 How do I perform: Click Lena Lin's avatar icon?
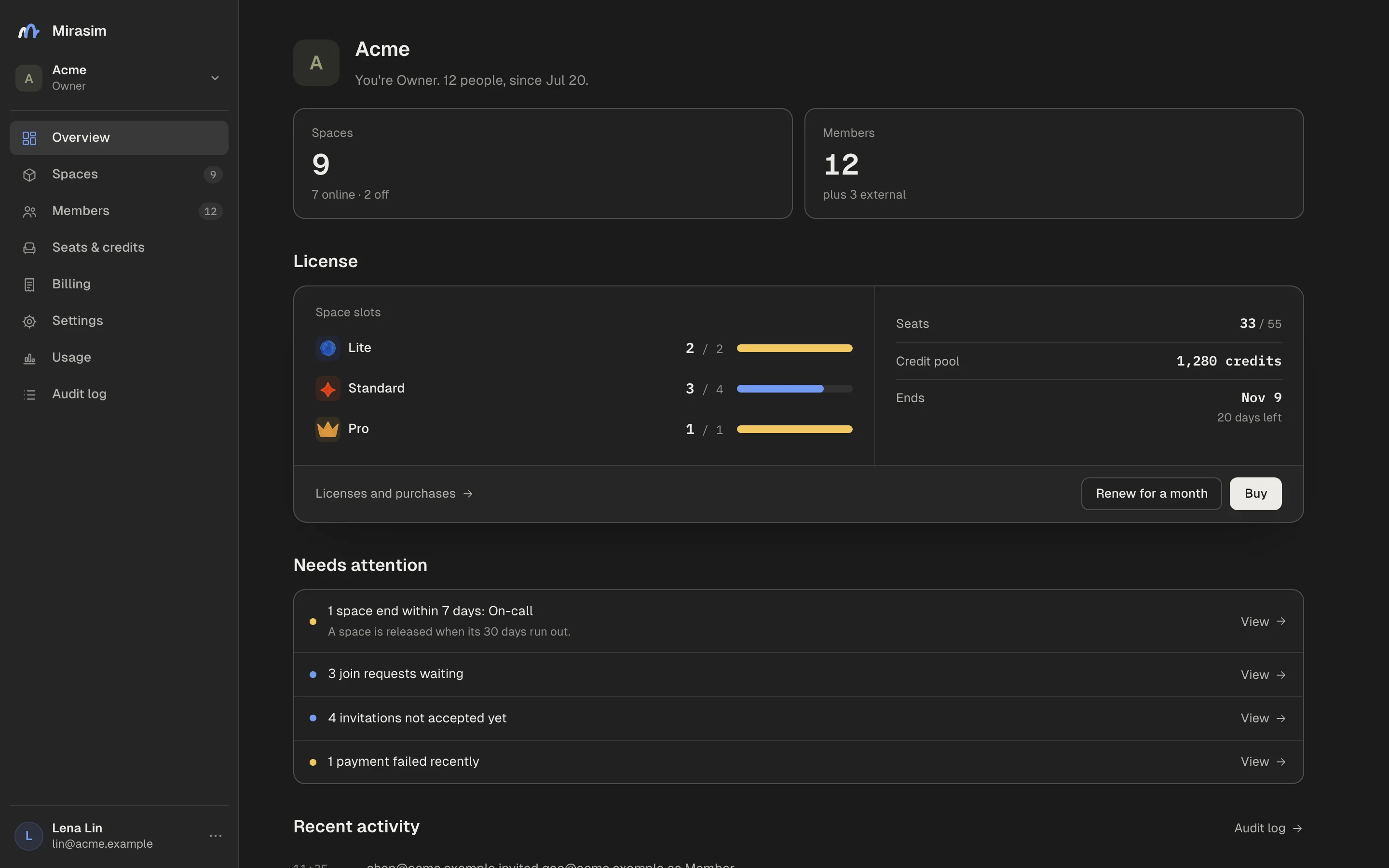click(x=29, y=836)
